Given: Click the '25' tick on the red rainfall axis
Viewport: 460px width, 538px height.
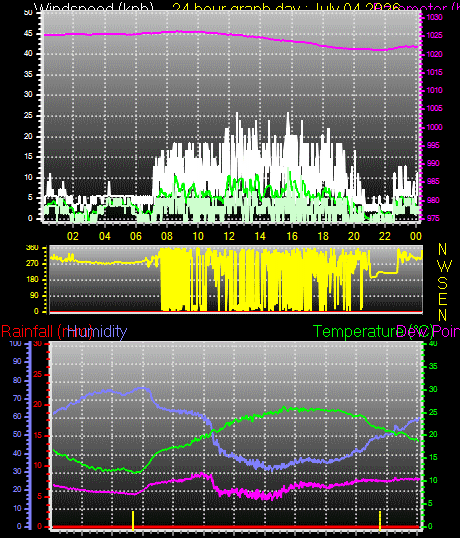Looking at the screenshot, I should click(38, 374).
